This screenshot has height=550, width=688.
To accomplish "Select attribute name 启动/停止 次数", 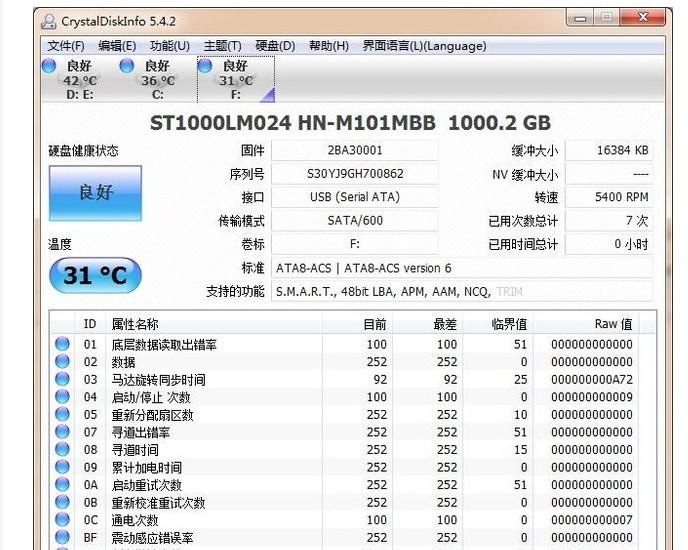I will pos(151,397).
